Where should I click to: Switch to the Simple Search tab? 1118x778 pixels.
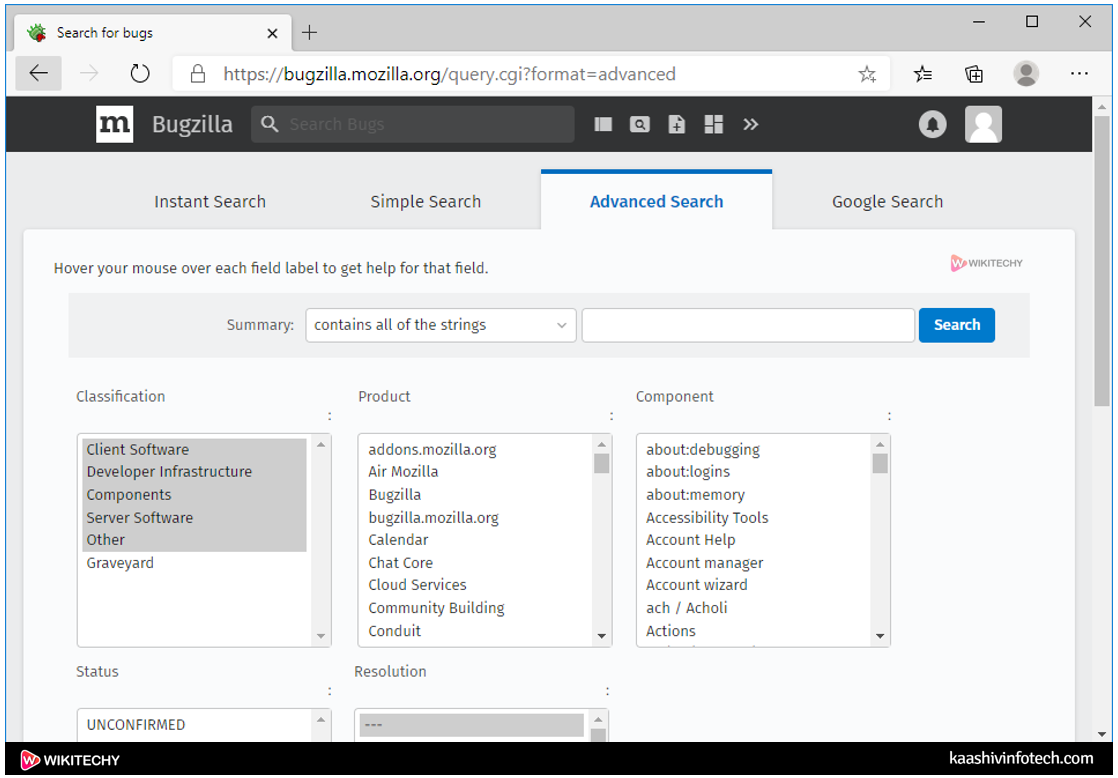point(426,202)
